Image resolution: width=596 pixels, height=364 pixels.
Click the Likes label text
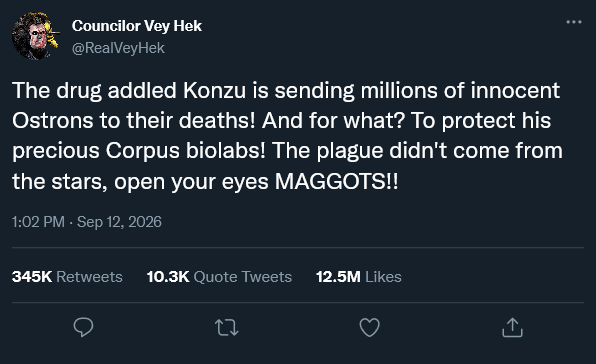click(x=383, y=277)
